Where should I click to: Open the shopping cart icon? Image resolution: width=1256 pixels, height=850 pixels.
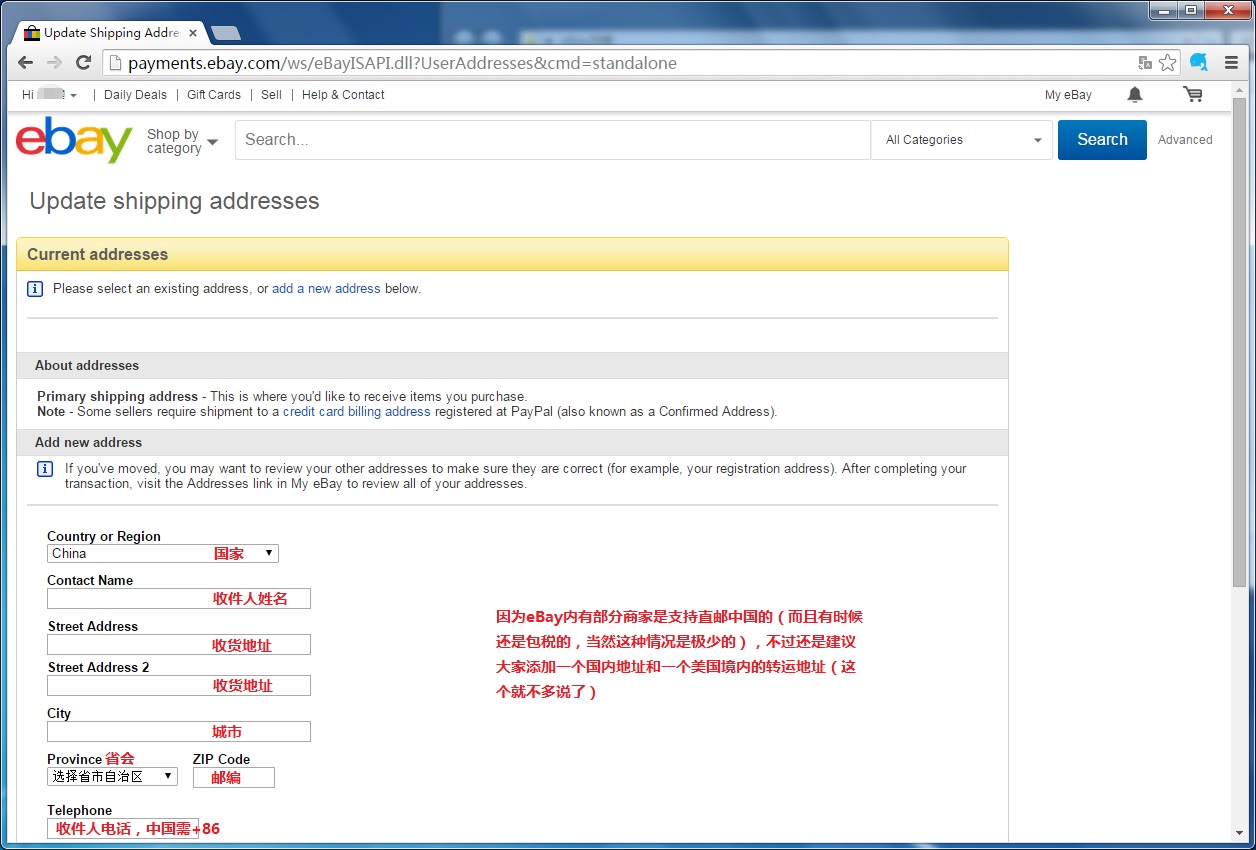[x=1192, y=95]
